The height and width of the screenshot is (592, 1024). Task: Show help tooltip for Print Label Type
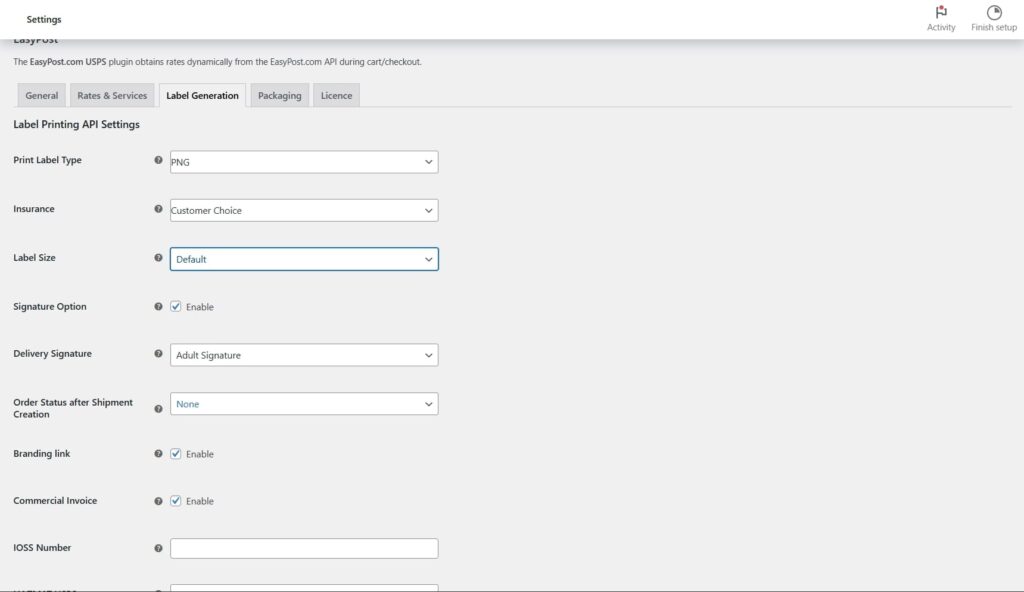click(158, 160)
